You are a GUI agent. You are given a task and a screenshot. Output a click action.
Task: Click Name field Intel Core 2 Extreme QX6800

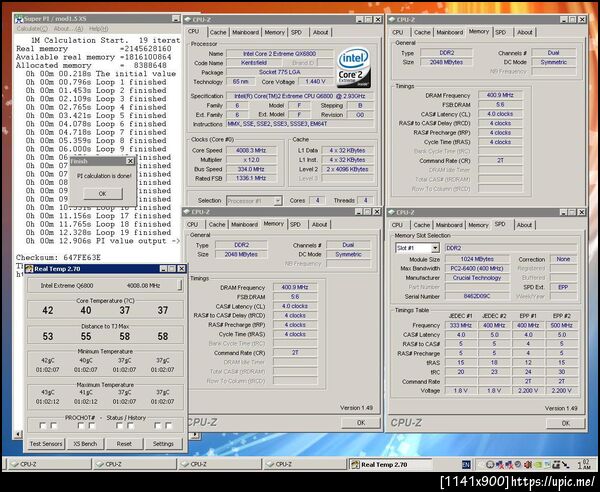(x=279, y=54)
